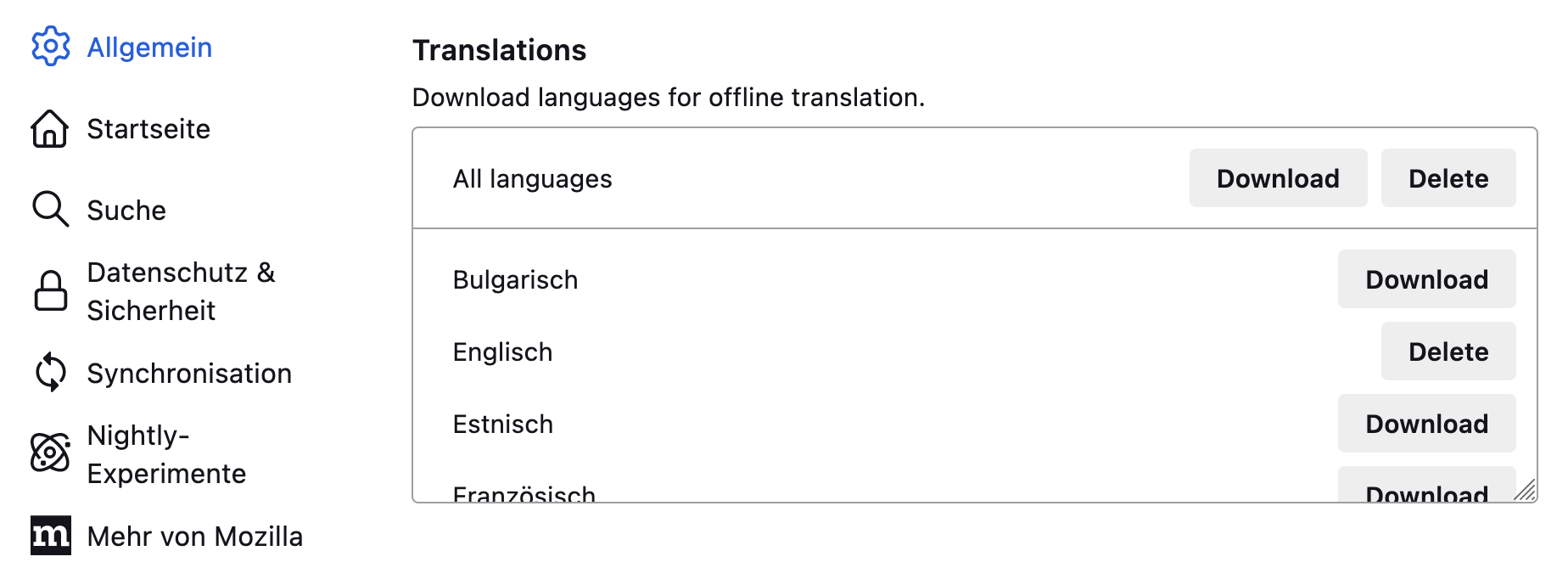Show Nightly-Experimente page
This screenshot has width=1568, height=579.
[x=166, y=454]
